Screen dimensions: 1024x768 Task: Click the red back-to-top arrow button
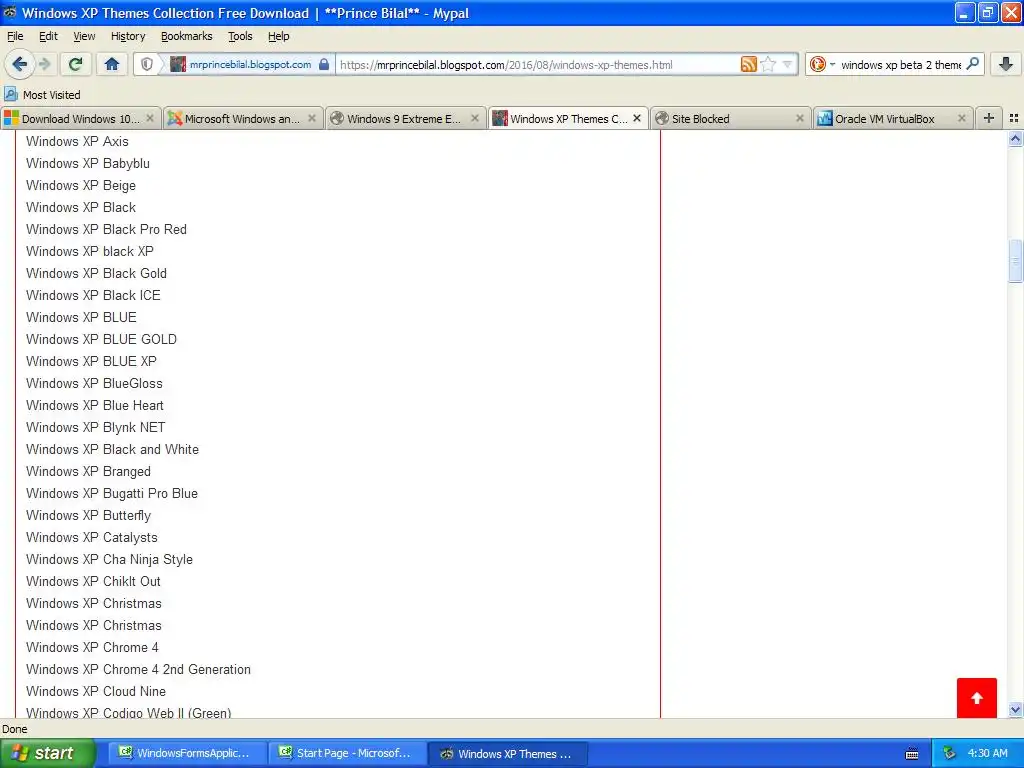coord(976,697)
